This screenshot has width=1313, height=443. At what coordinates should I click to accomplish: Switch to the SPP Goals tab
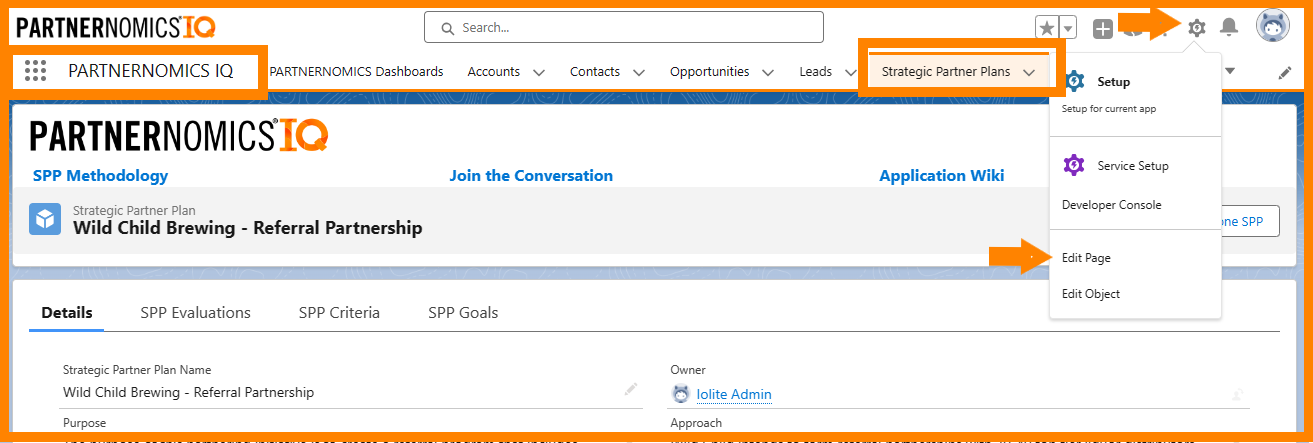pyautogui.click(x=463, y=313)
